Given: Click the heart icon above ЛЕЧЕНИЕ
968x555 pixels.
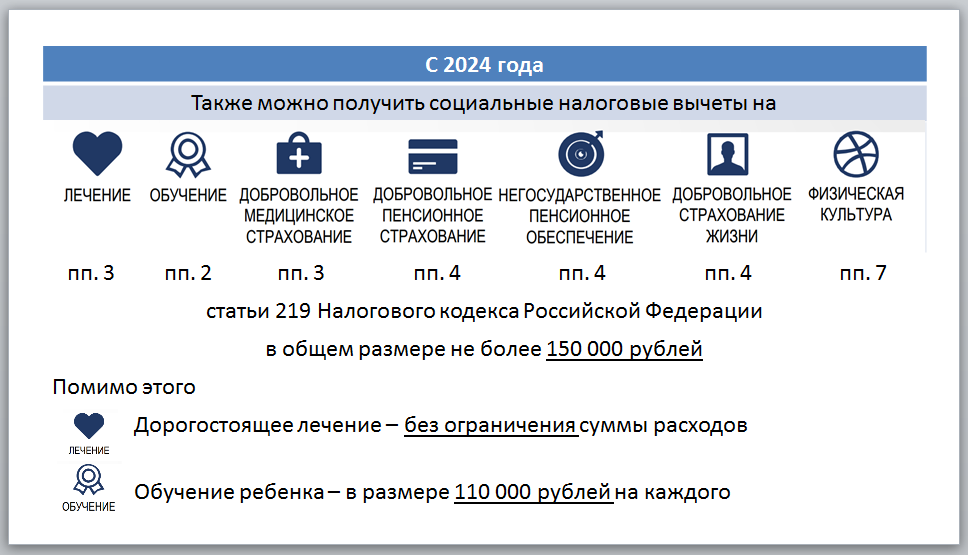Looking at the screenshot, I should 98,155.
